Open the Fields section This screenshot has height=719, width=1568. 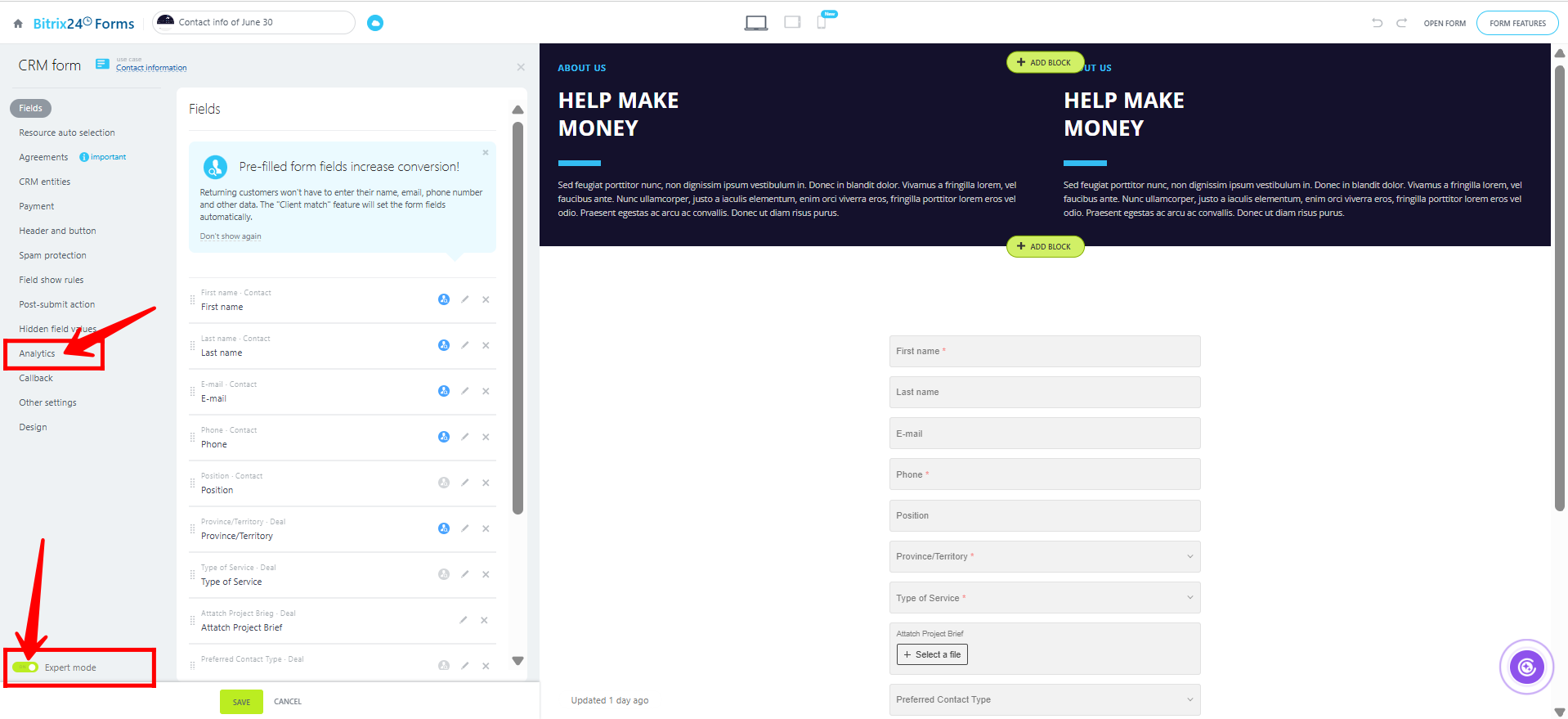point(31,108)
